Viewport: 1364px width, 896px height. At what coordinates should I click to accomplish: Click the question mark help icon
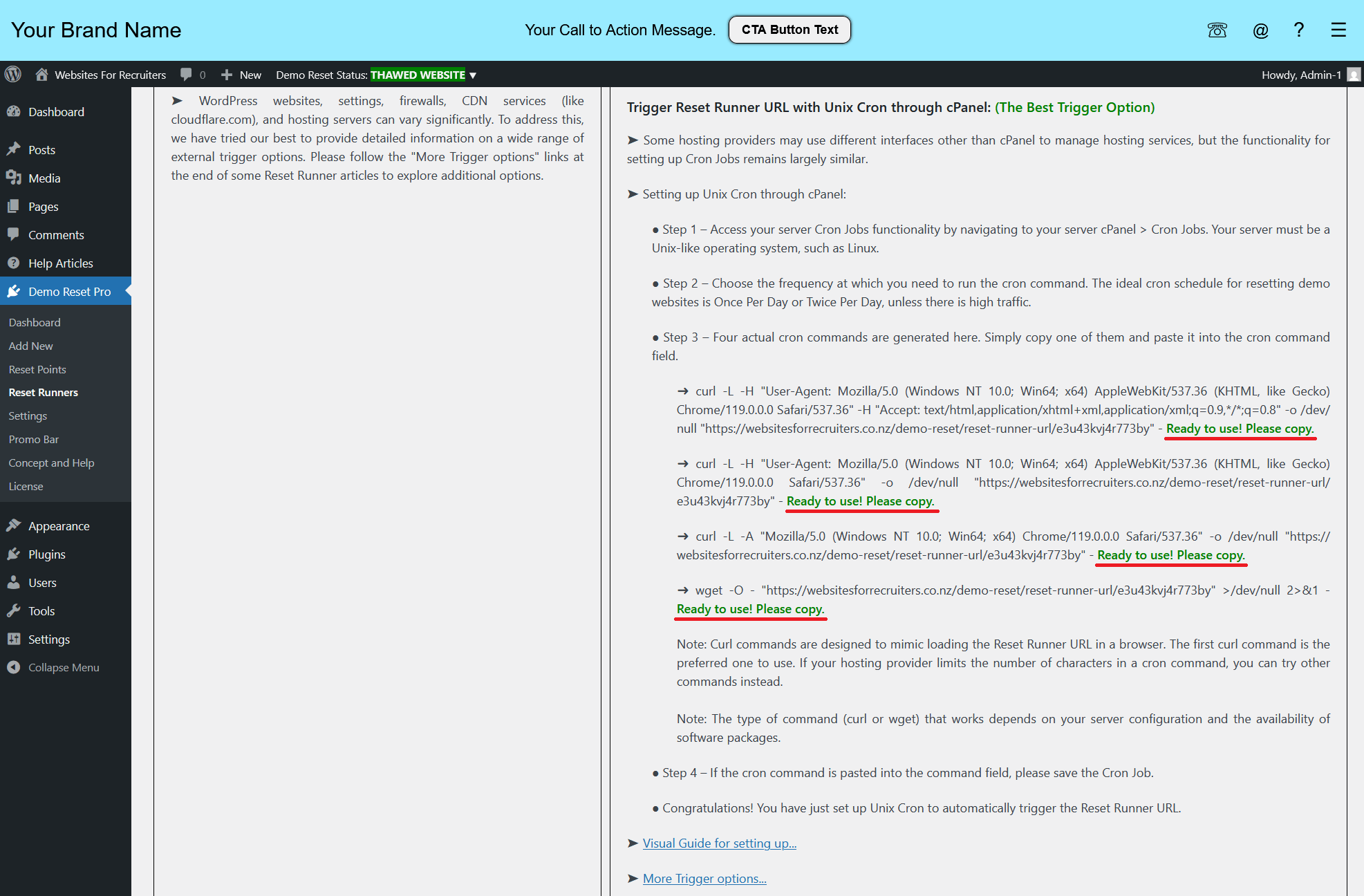click(x=1299, y=30)
